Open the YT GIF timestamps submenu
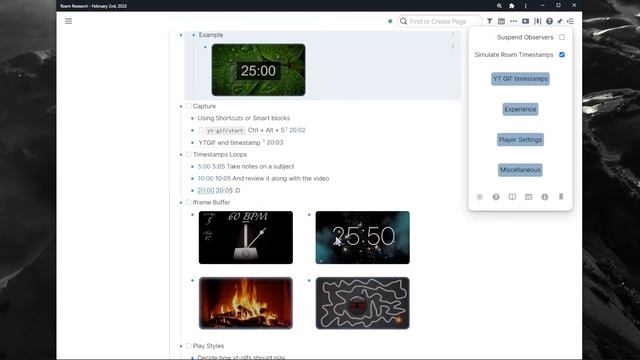The image size is (640, 360). (x=520, y=79)
